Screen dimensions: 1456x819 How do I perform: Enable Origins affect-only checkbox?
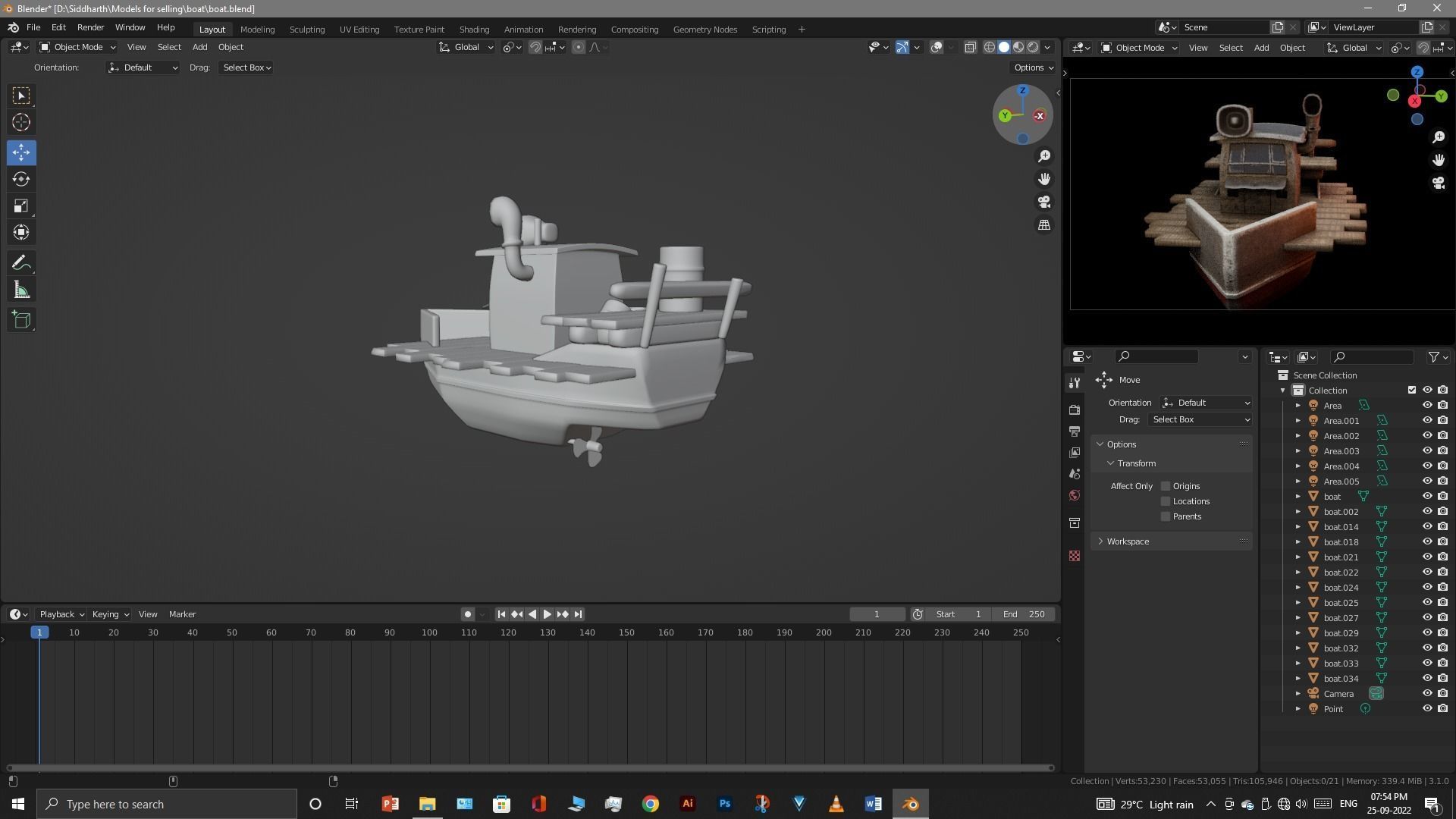(1166, 486)
